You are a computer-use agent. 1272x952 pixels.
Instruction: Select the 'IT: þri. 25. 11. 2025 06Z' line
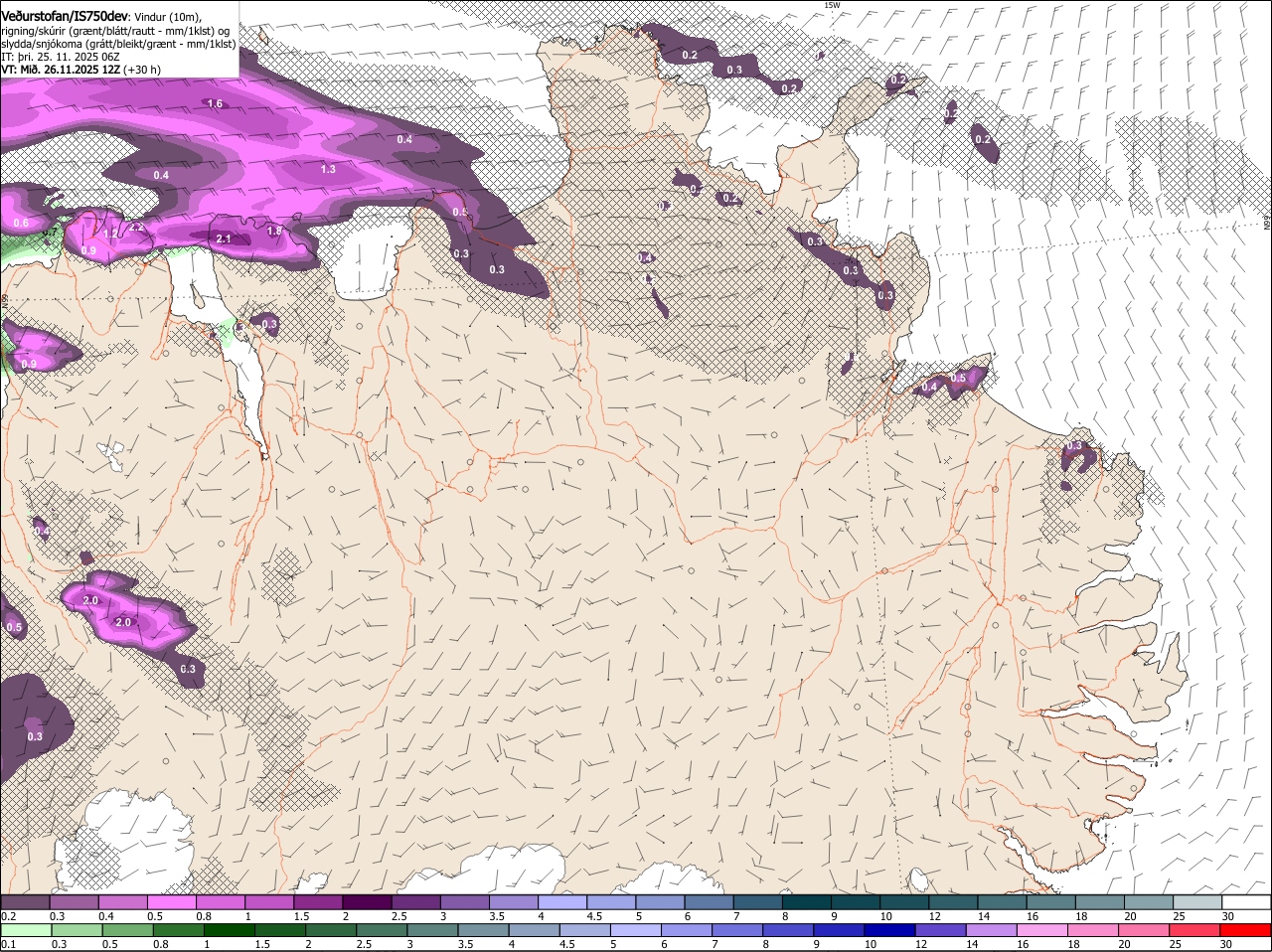click(x=61, y=57)
